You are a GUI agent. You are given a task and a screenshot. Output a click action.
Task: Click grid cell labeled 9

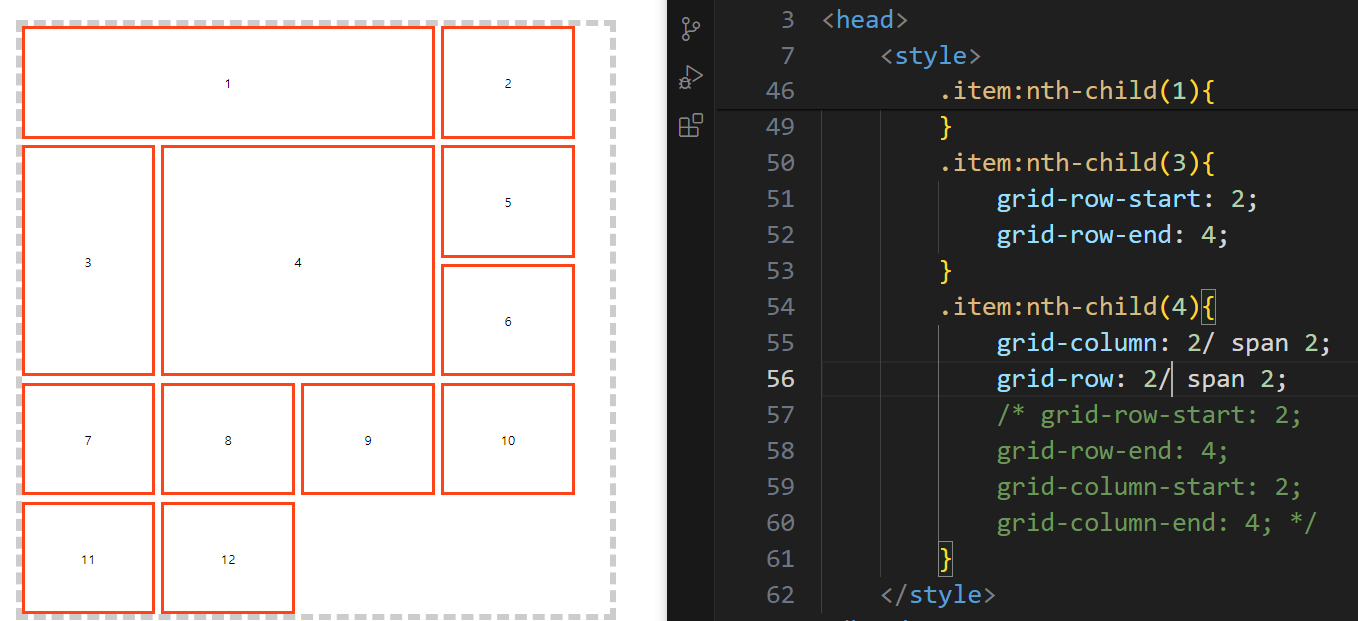pyautogui.click(x=368, y=439)
